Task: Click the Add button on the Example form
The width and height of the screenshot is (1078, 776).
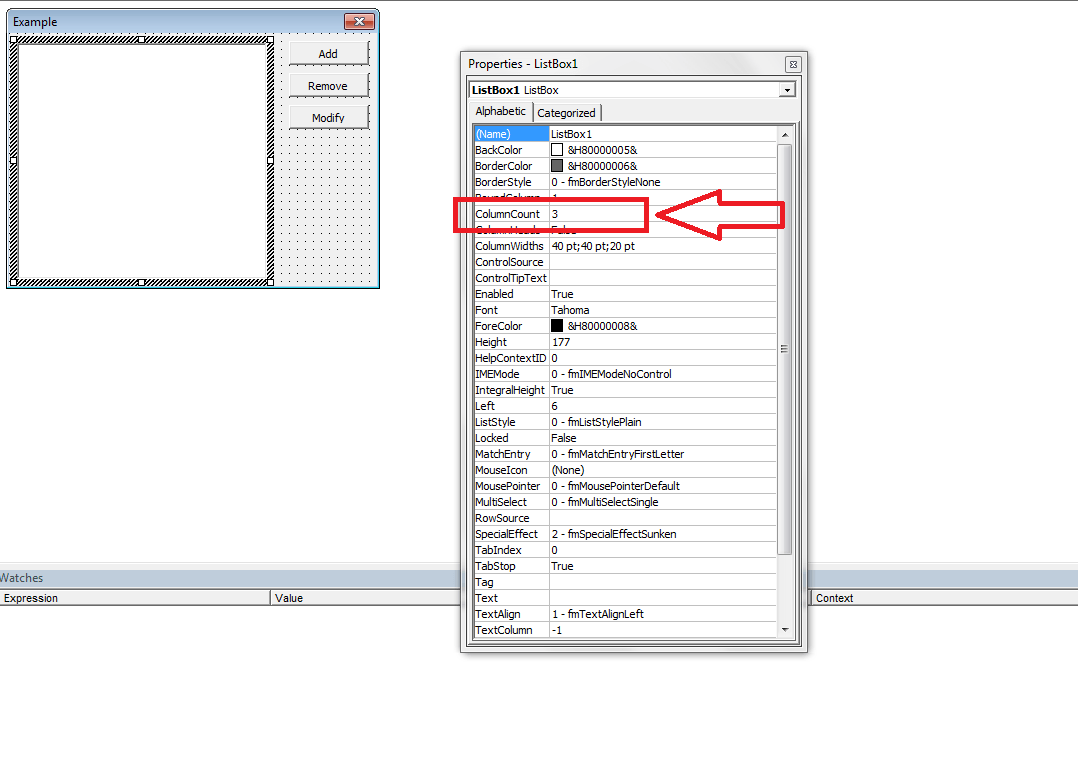Action: tap(328, 53)
